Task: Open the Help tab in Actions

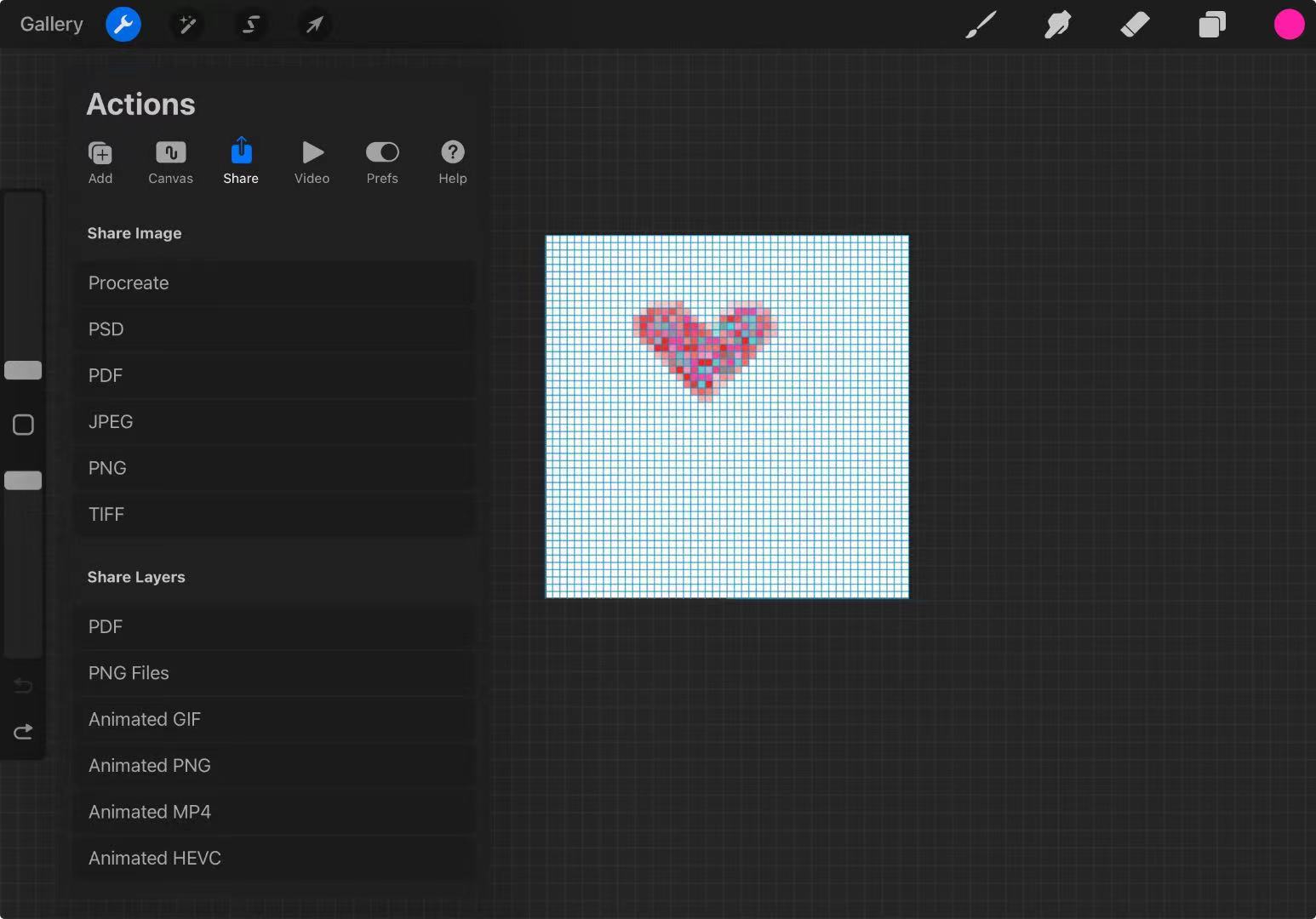Action: (x=453, y=162)
